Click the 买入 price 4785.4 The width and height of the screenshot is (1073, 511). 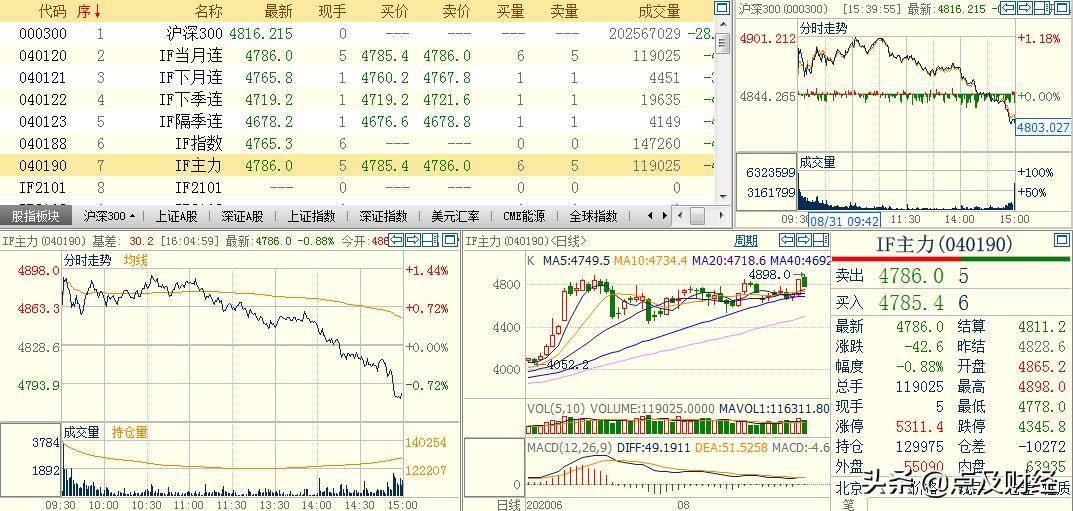[911, 302]
